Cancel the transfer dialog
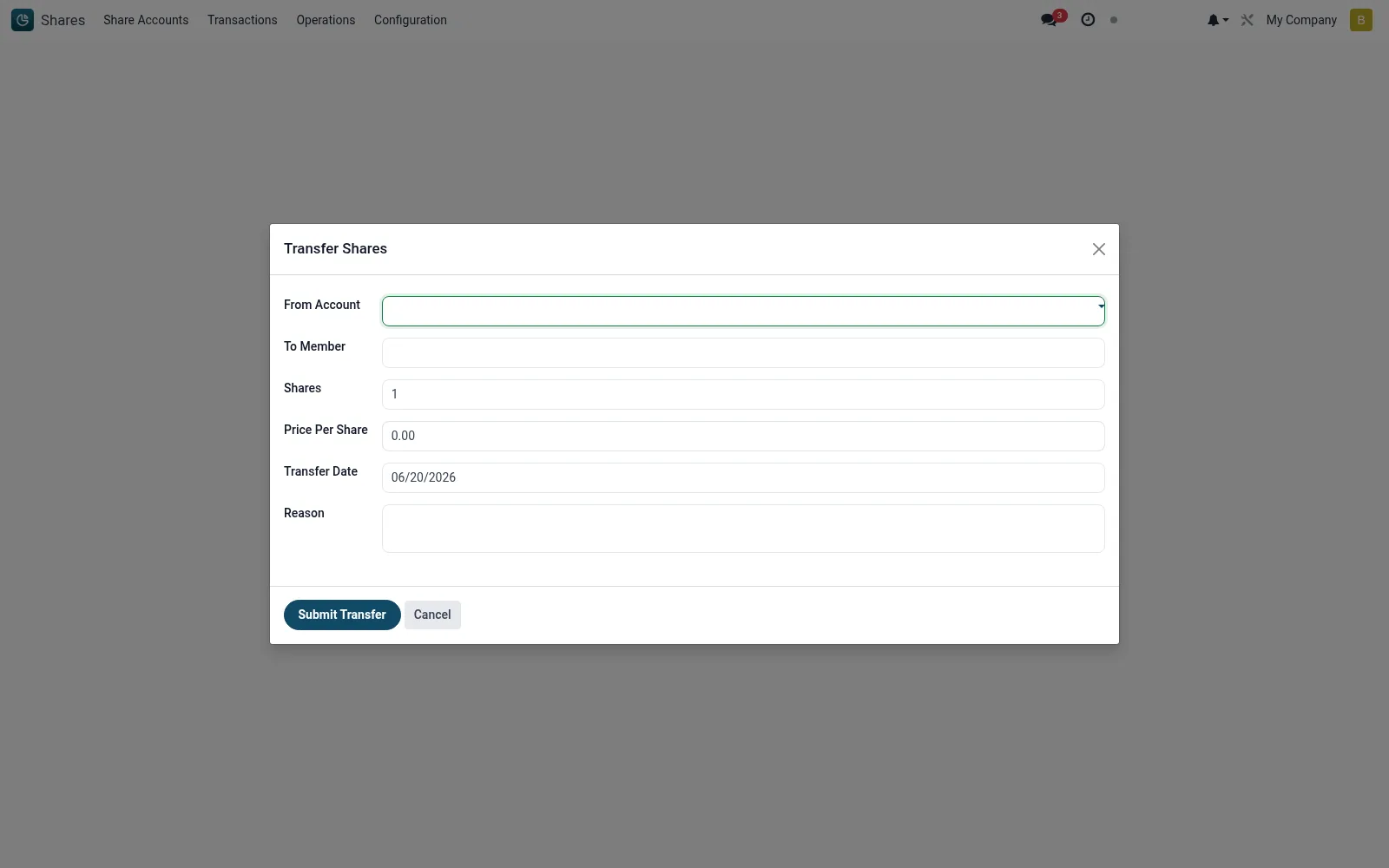 [432, 615]
